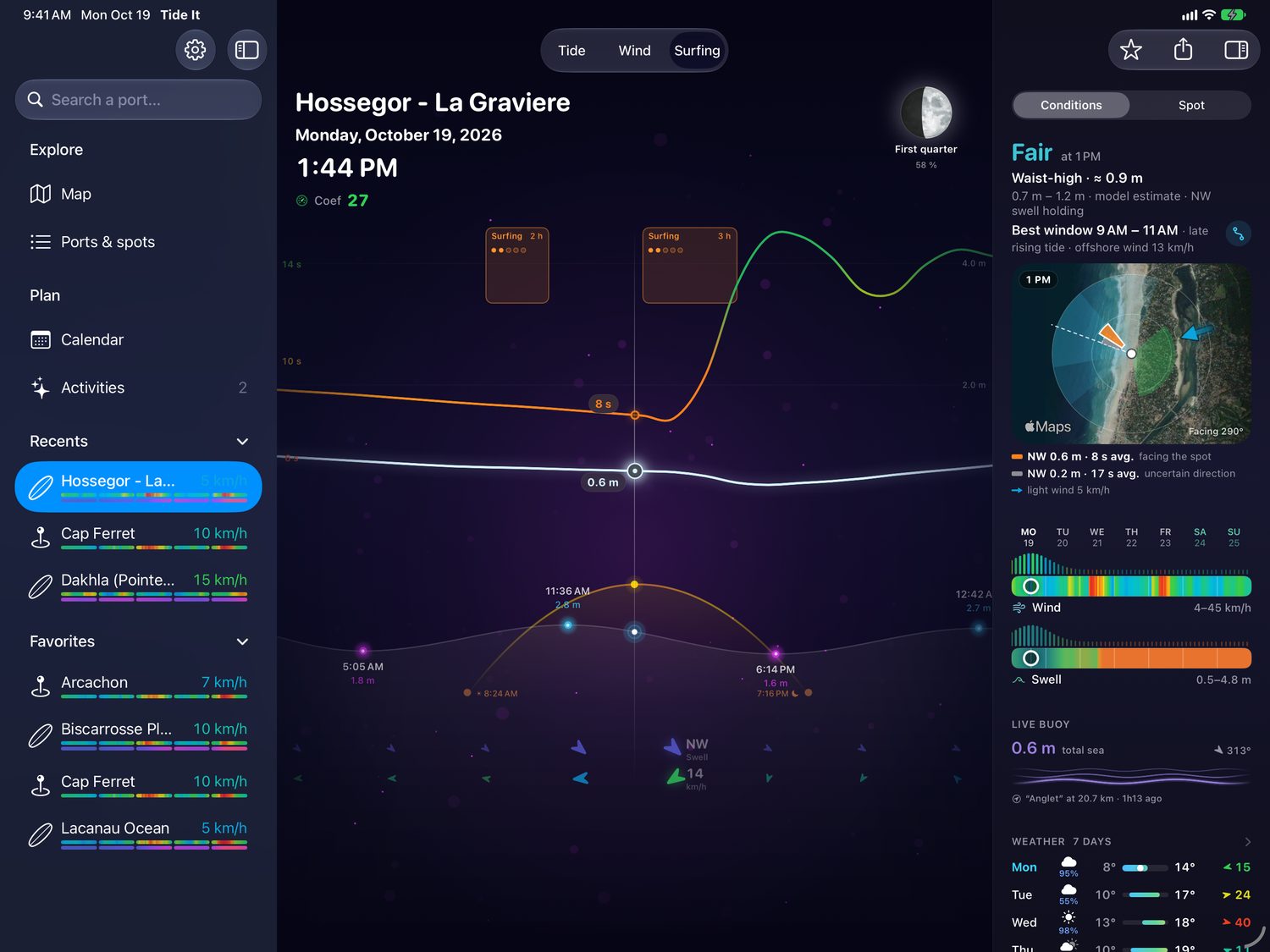The width and height of the screenshot is (1270, 952).
Task: Click the 6:14 PM low tide marker
Action: (x=776, y=653)
